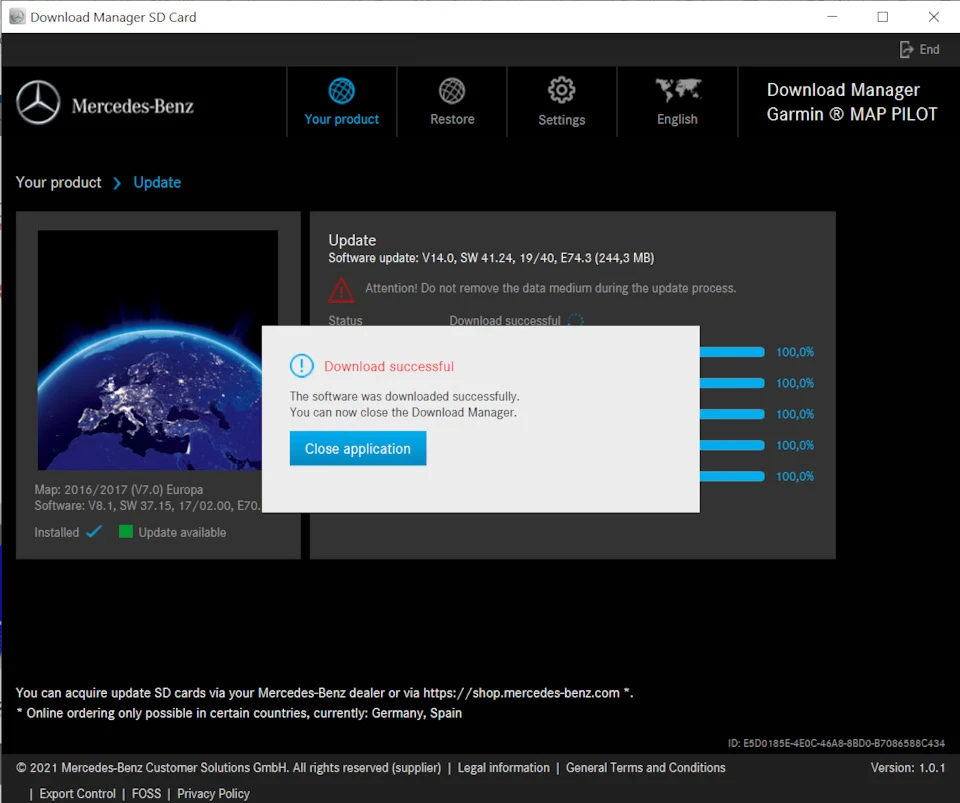Viewport: 960px width, 803px height.
Task: Click the Software update version text
Action: (491, 258)
